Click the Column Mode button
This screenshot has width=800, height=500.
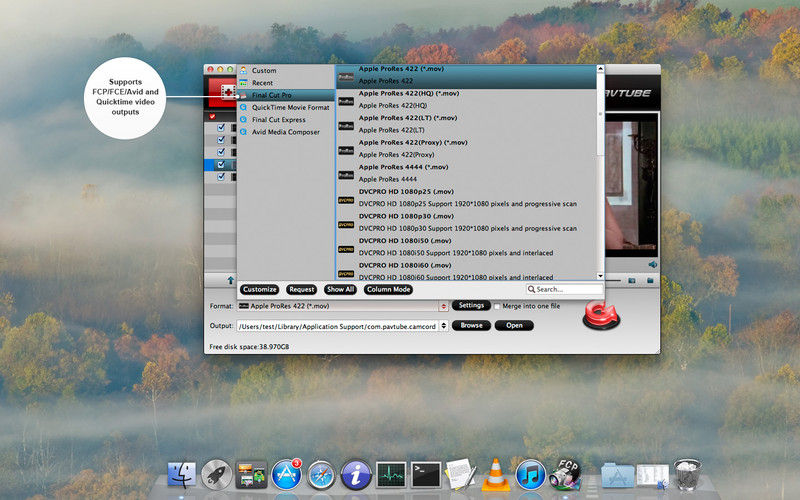pos(388,289)
